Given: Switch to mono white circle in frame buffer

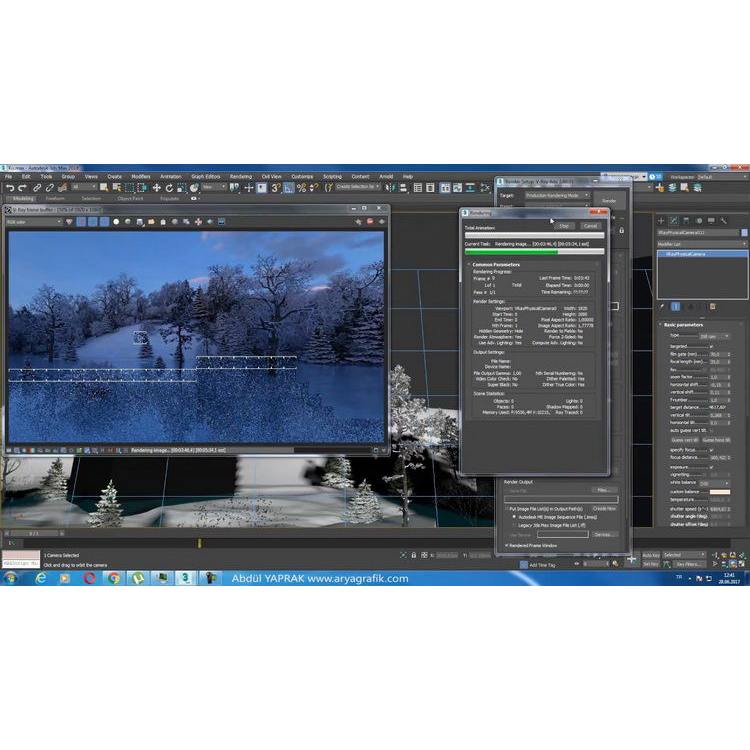Looking at the screenshot, I should (x=116, y=222).
